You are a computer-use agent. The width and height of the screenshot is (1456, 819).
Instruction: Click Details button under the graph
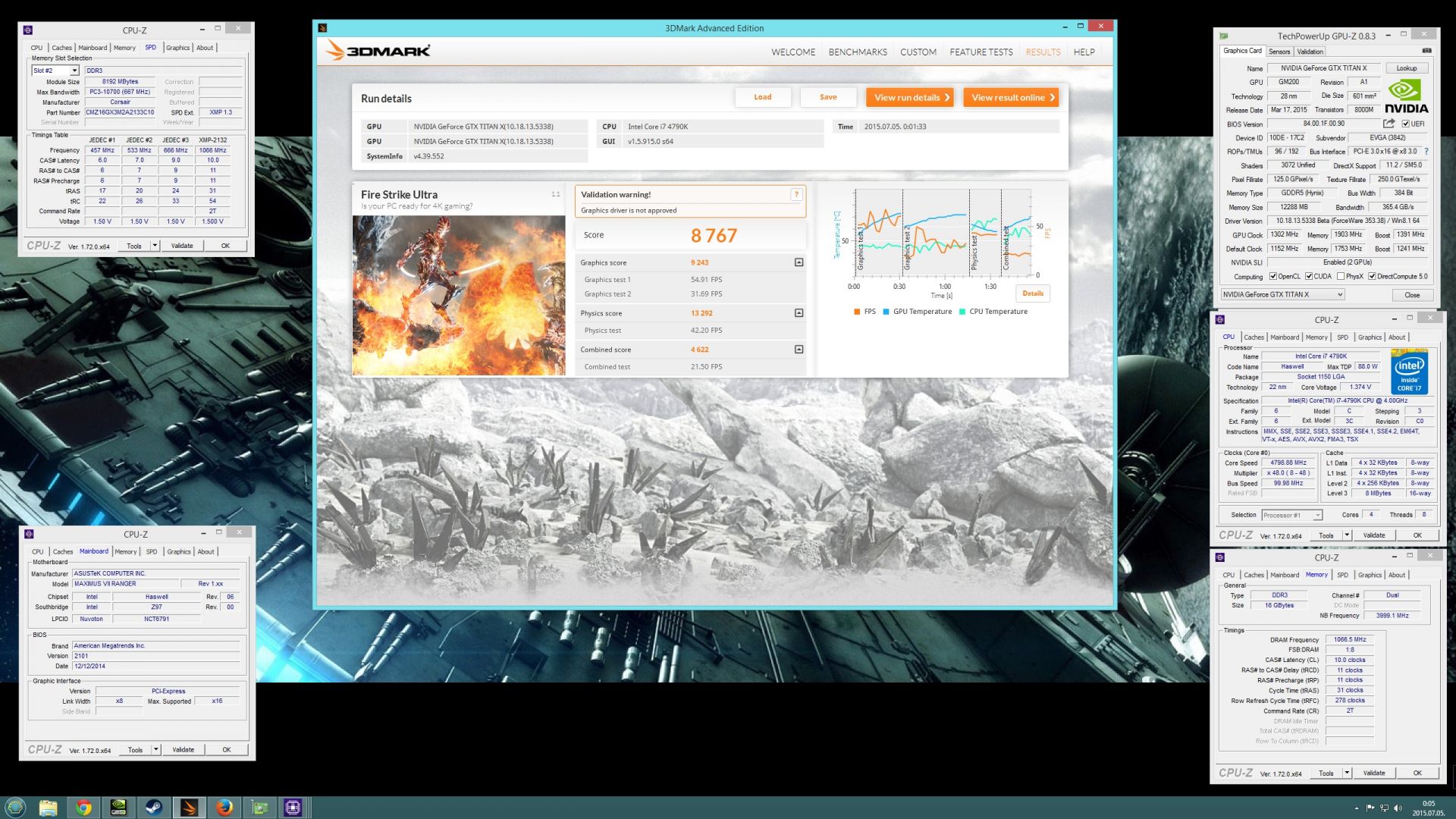click(x=1033, y=293)
